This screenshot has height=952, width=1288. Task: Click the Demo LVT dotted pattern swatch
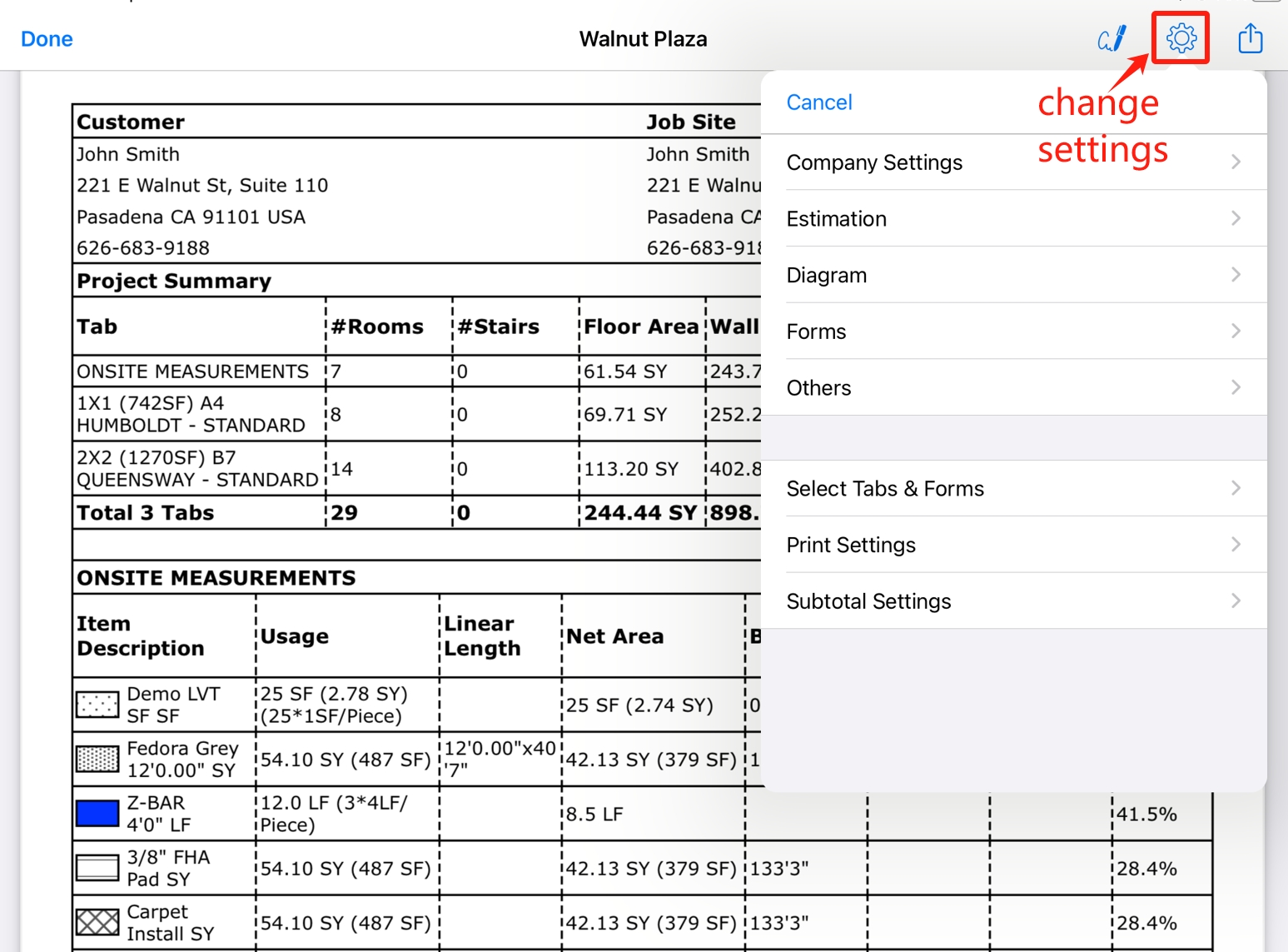pos(97,705)
